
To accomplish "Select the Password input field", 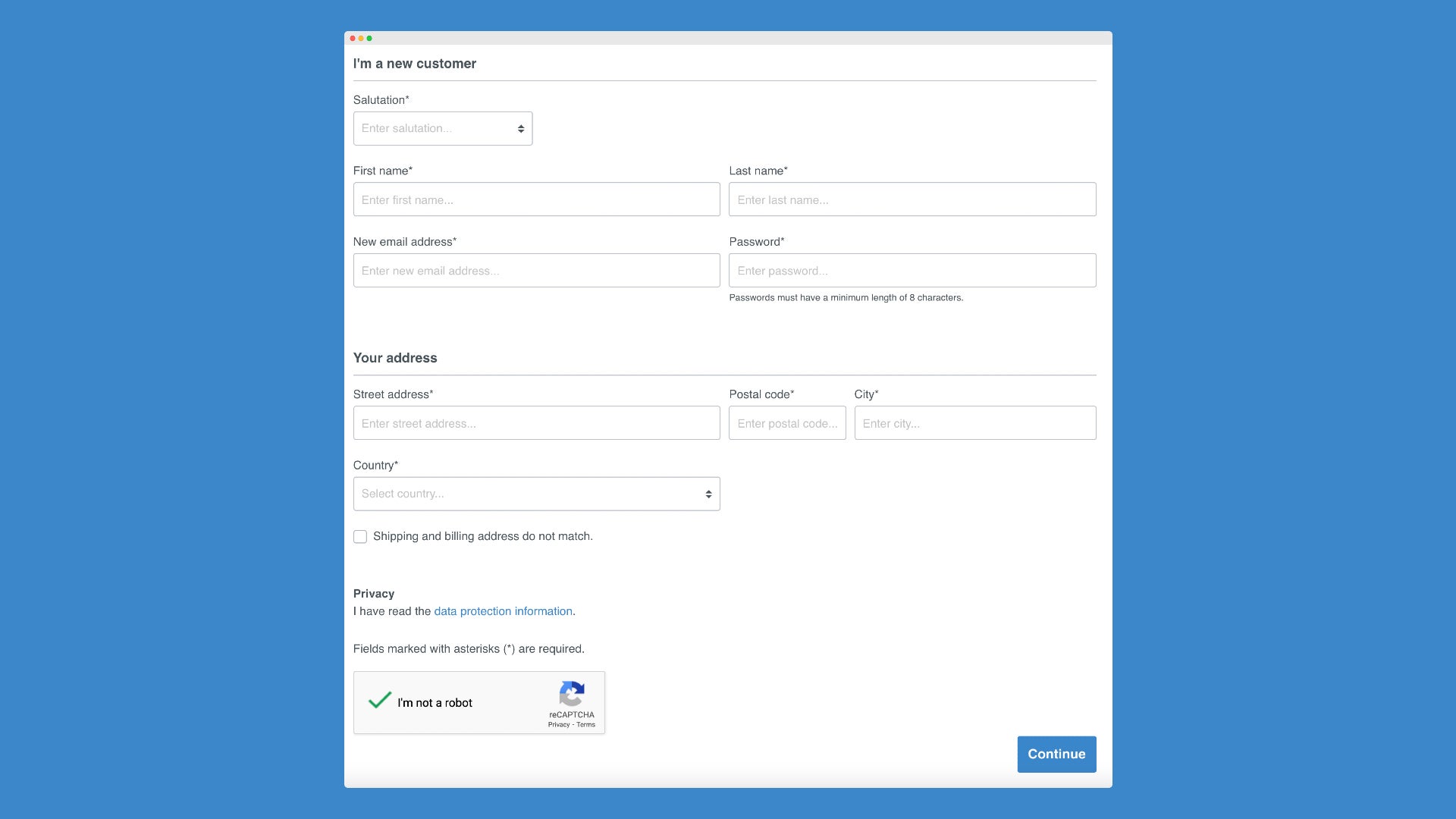I will tap(912, 271).
